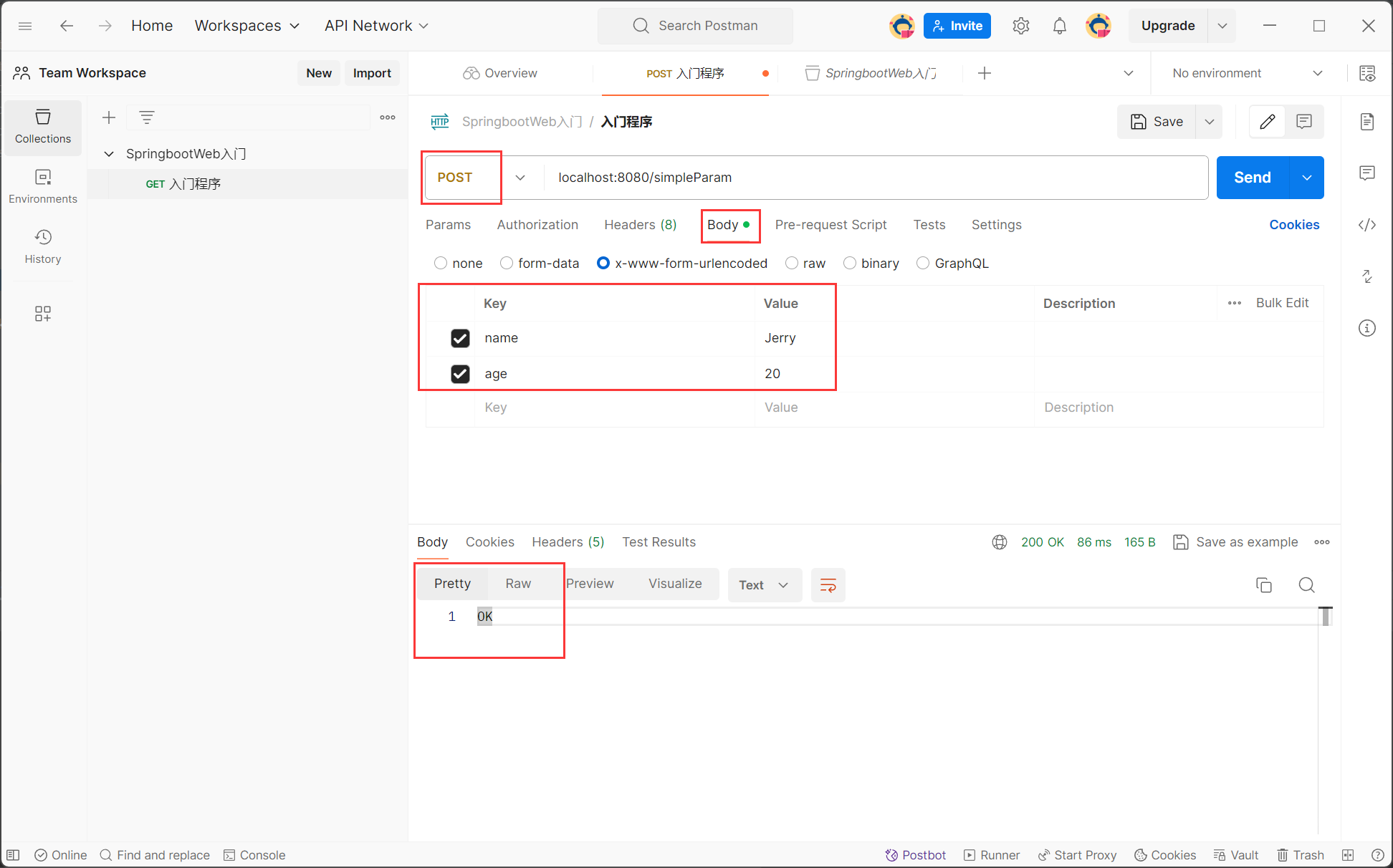Click the edit pencil icon

1268,122
